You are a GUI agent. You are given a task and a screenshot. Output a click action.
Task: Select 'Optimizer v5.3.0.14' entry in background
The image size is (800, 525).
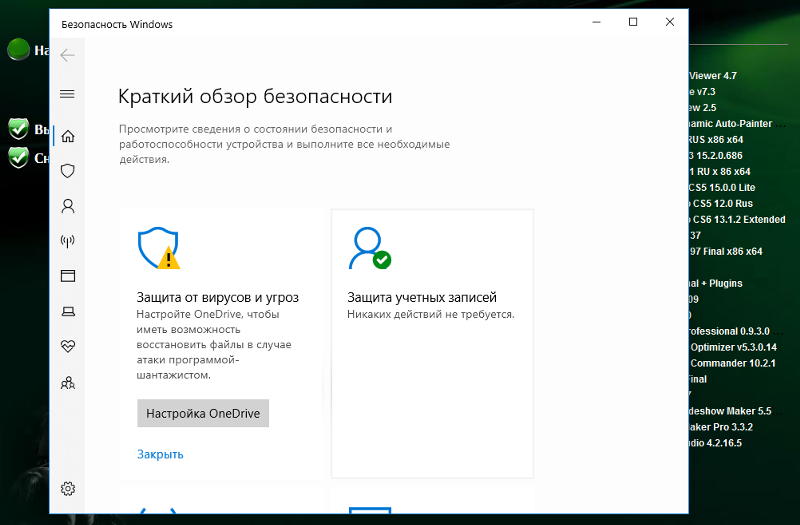734,347
